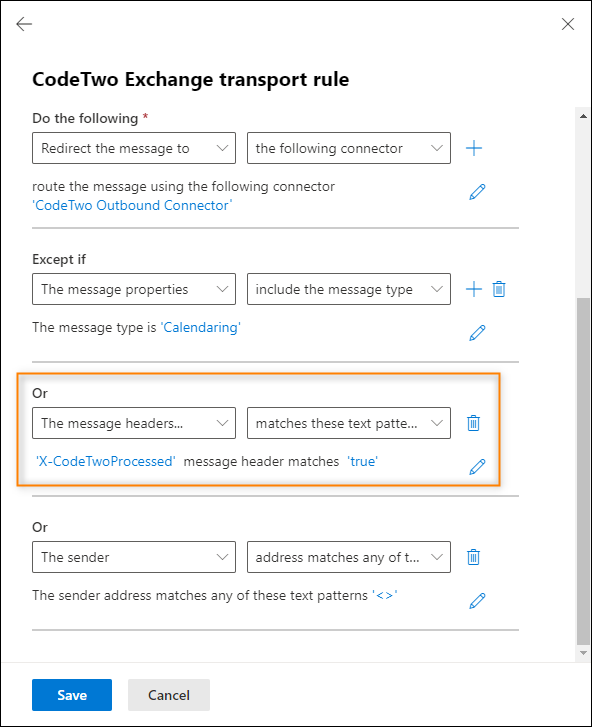This screenshot has height=727, width=592.
Task: Click the 'X-CodeTwoProcessed' header link
Action: pos(106,462)
